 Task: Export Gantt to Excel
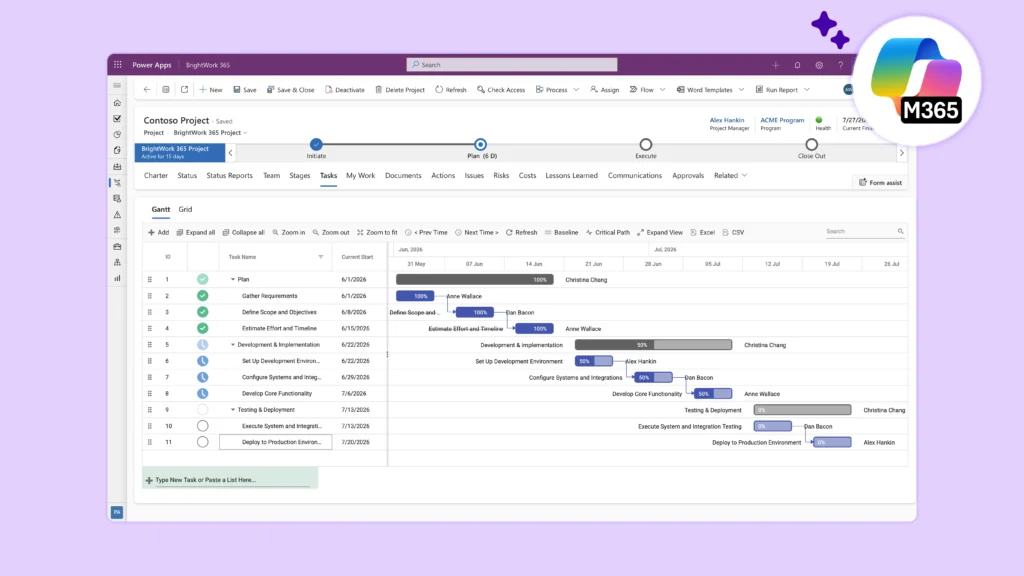(x=702, y=232)
